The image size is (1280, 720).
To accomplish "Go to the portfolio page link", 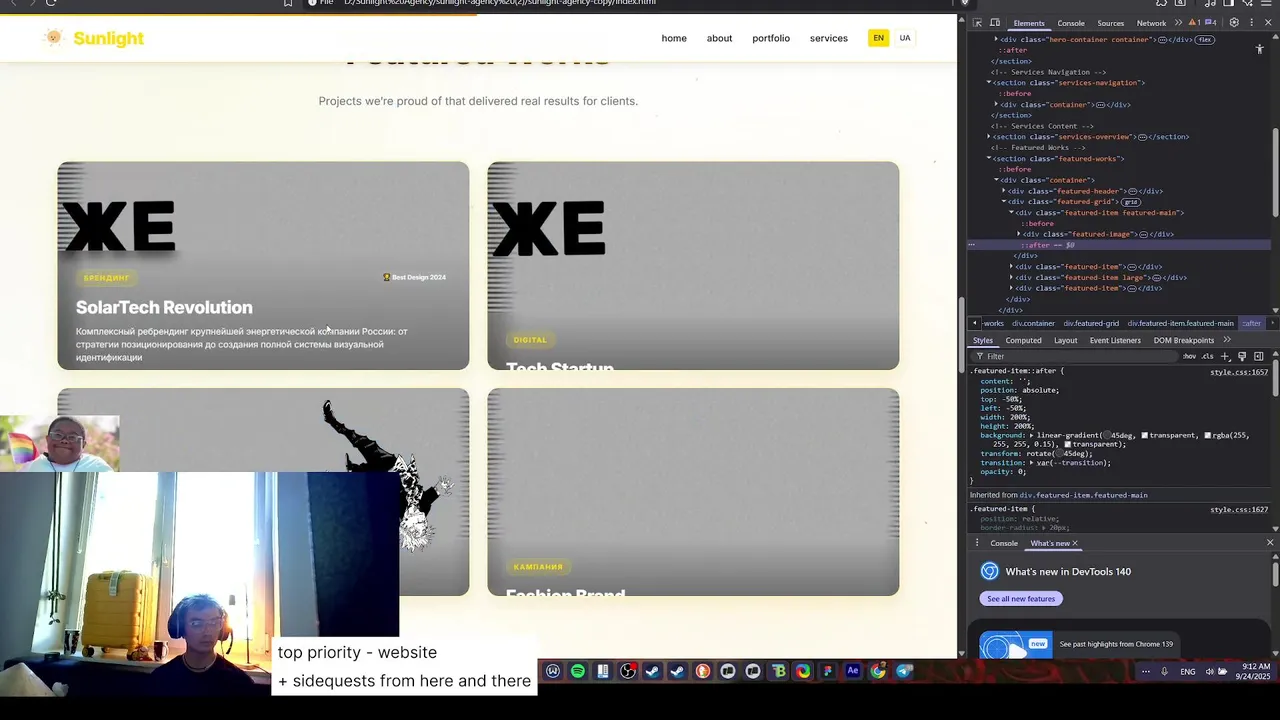I will click(x=771, y=38).
